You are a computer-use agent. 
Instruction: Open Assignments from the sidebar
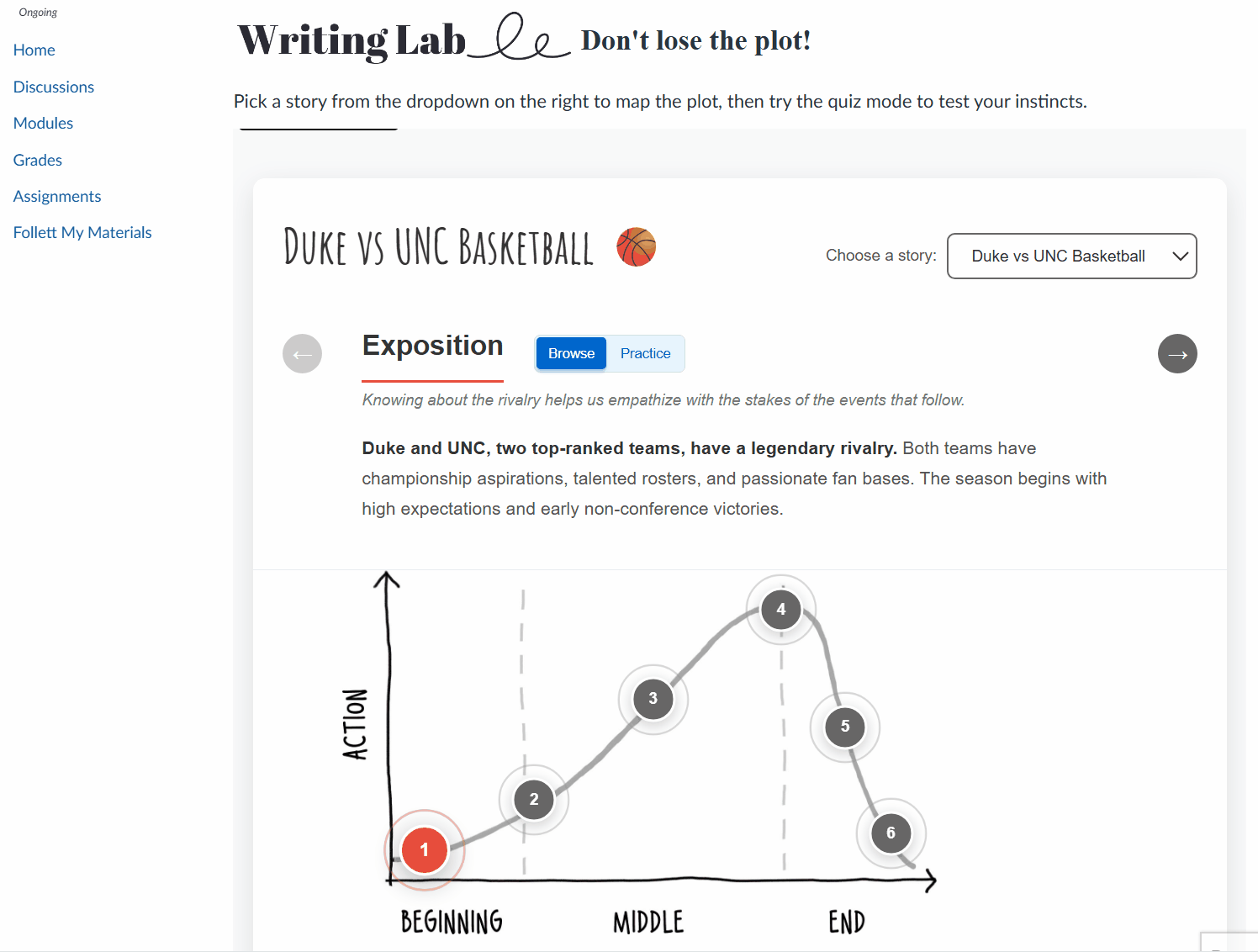tap(56, 196)
